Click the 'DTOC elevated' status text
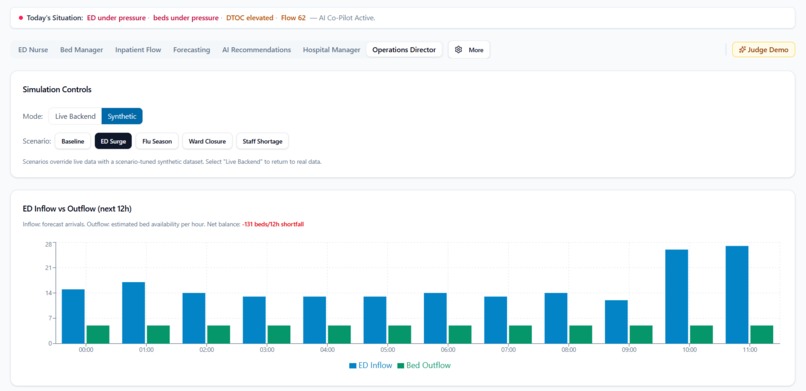806x391 pixels. pyautogui.click(x=250, y=18)
